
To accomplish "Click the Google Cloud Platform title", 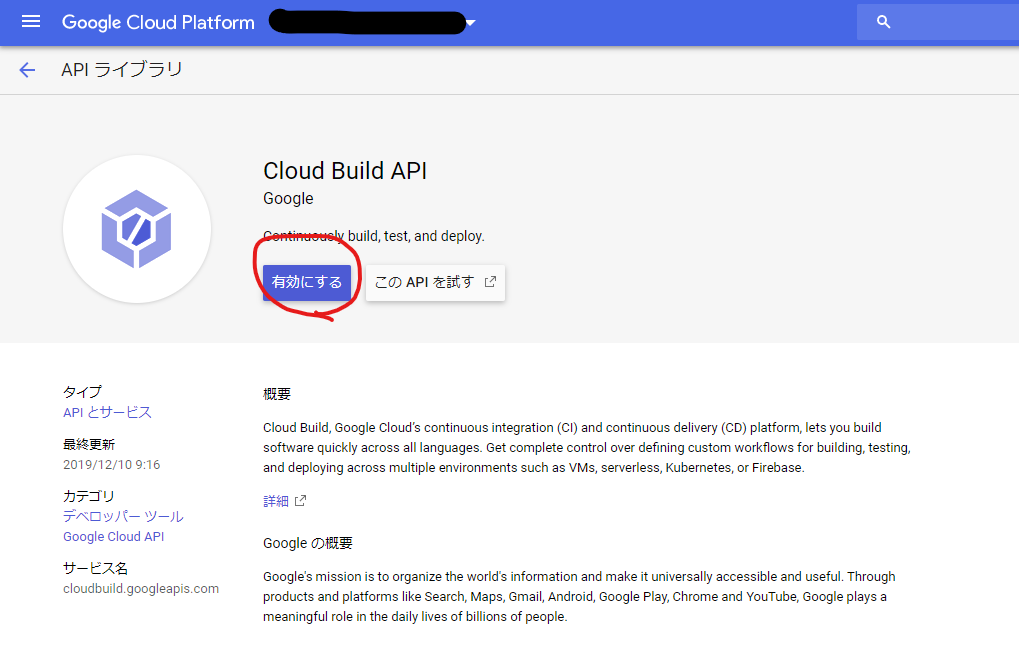I will pyautogui.click(x=158, y=22).
